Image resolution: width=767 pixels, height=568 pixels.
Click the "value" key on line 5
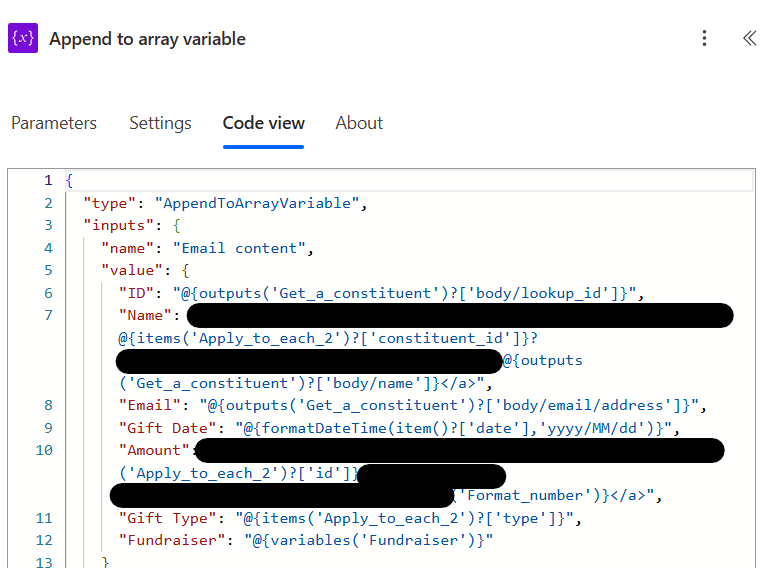coord(132,270)
